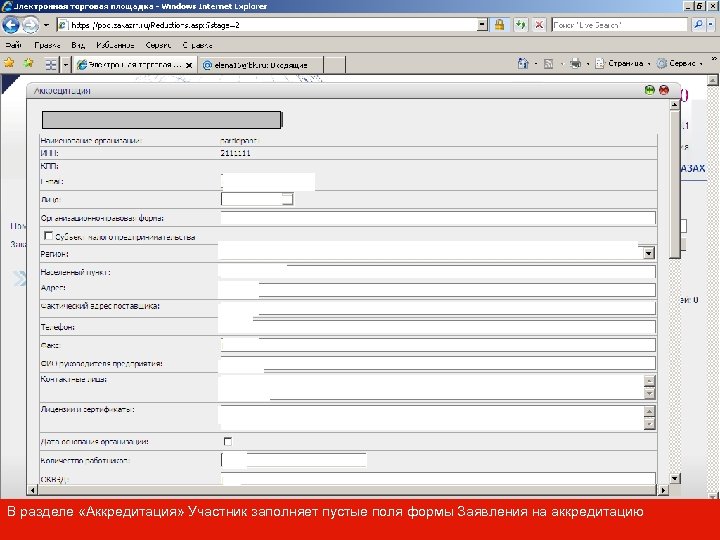Click the green Refresh page icon
720x540 pixels.
(x=520, y=25)
